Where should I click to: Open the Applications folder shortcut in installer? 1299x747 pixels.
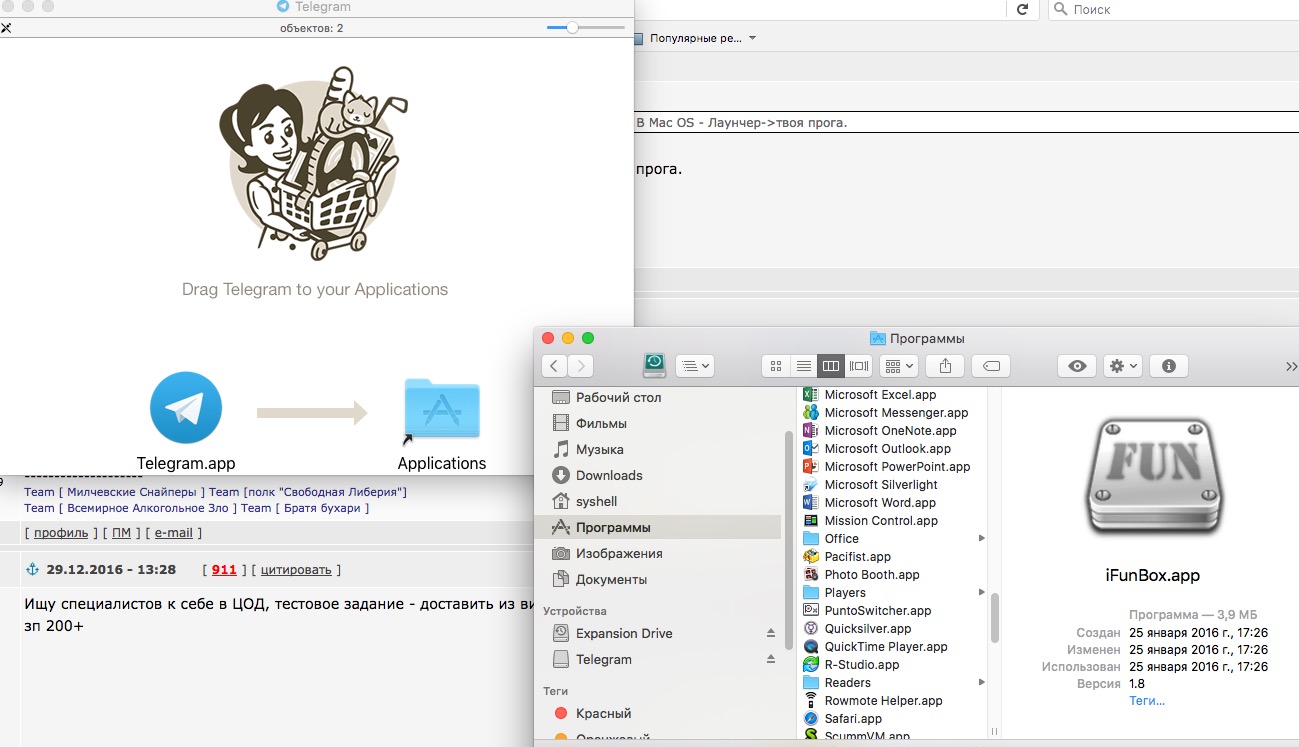tap(441, 408)
